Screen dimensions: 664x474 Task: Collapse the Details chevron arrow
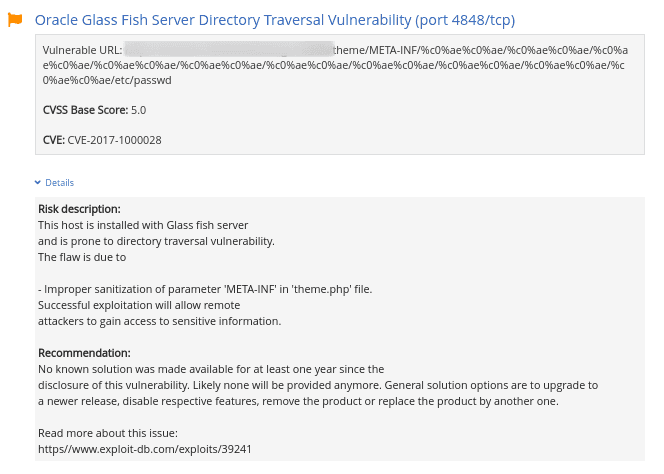point(38,183)
